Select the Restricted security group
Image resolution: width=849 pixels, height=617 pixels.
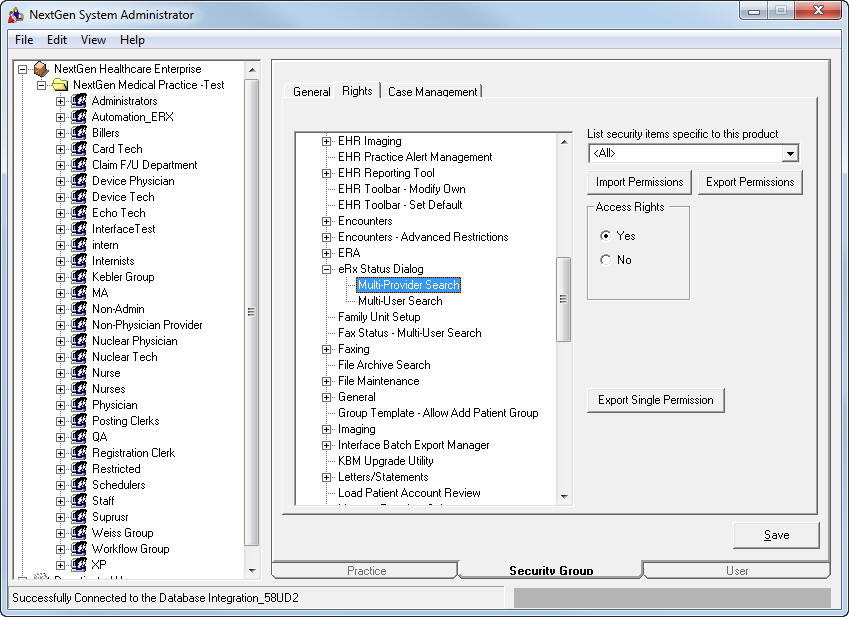tap(116, 469)
